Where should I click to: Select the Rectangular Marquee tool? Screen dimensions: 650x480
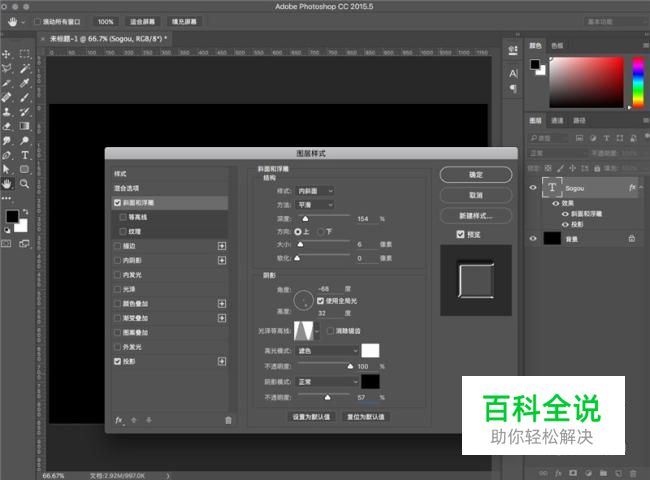click(x=24, y=55)
